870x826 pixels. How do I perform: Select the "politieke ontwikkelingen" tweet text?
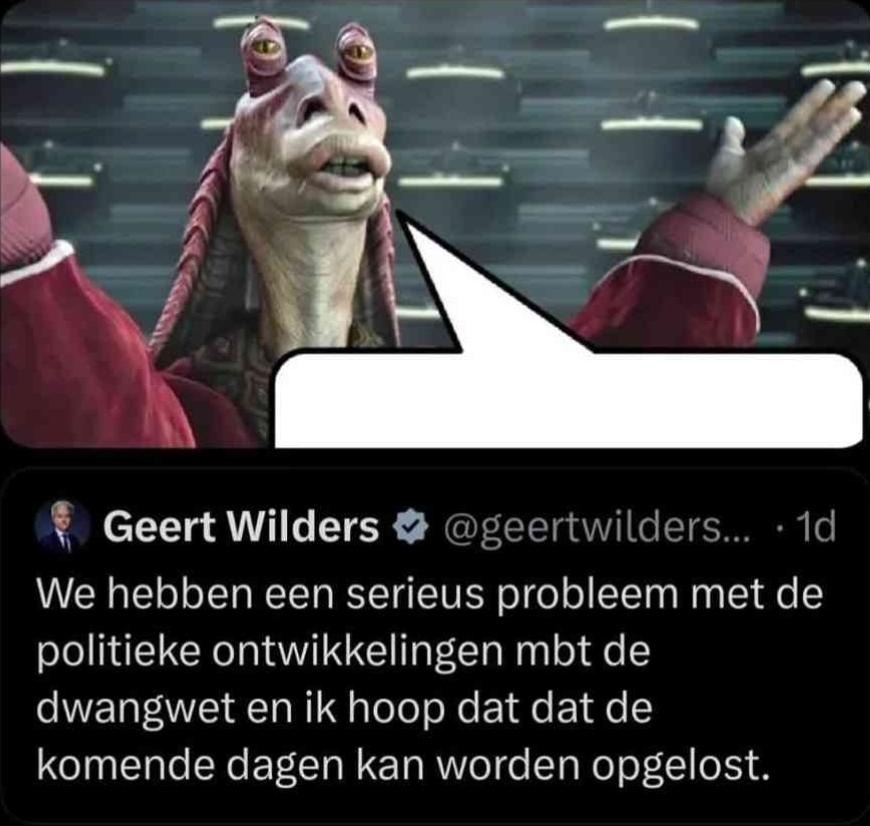(270, 653)
